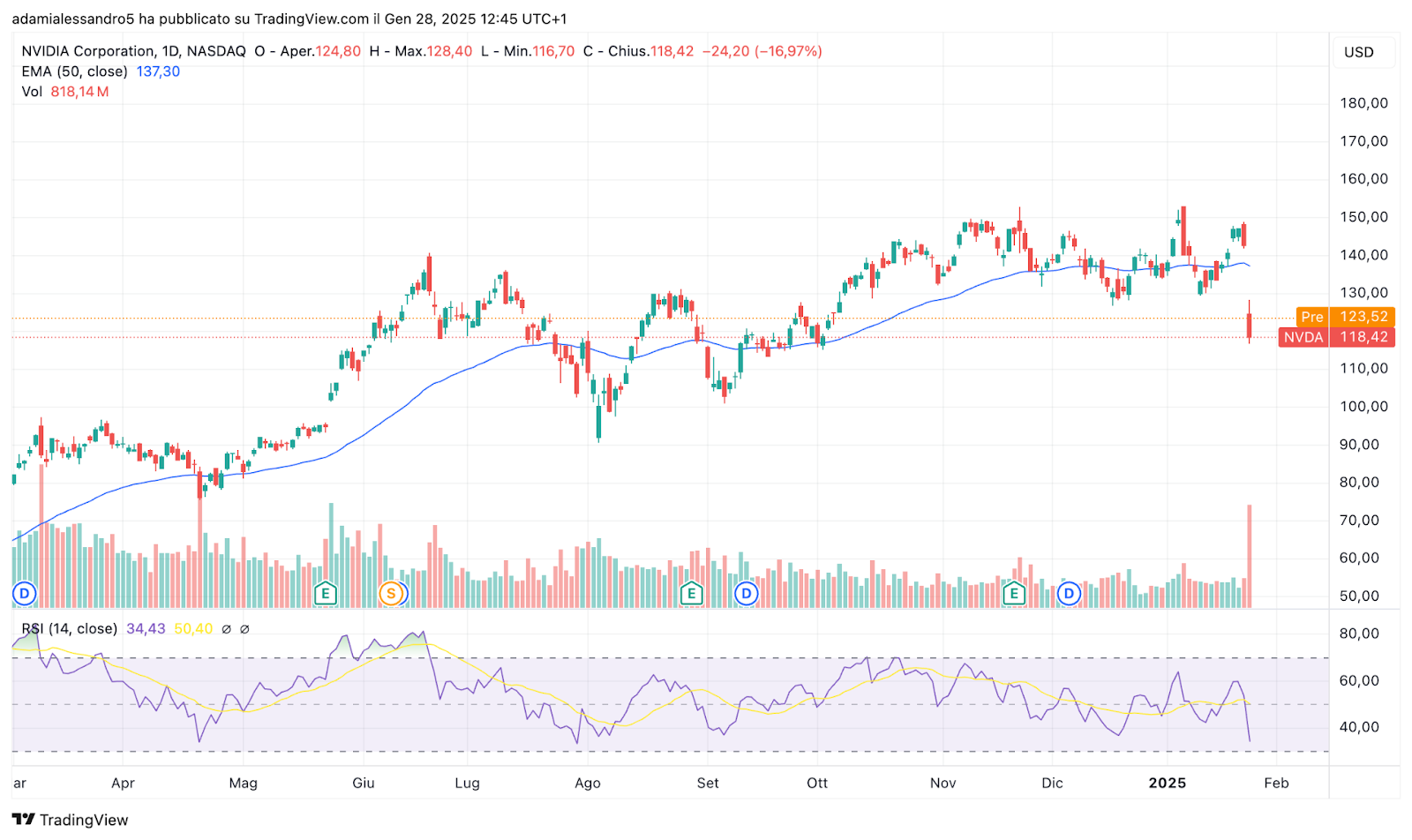1412x840 pixels.
Task: Click the Dic label on time axis
Action: (1052, 783)
